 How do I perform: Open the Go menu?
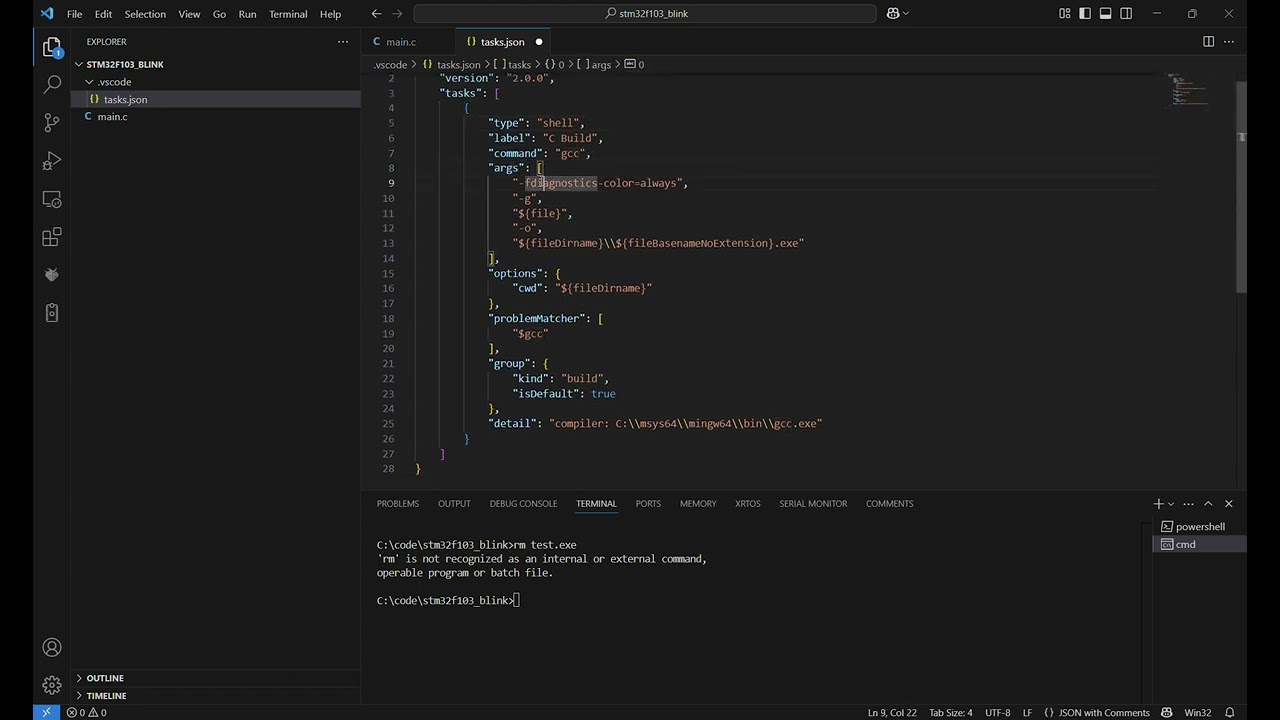pyautogui.click(x=219, y=14)
